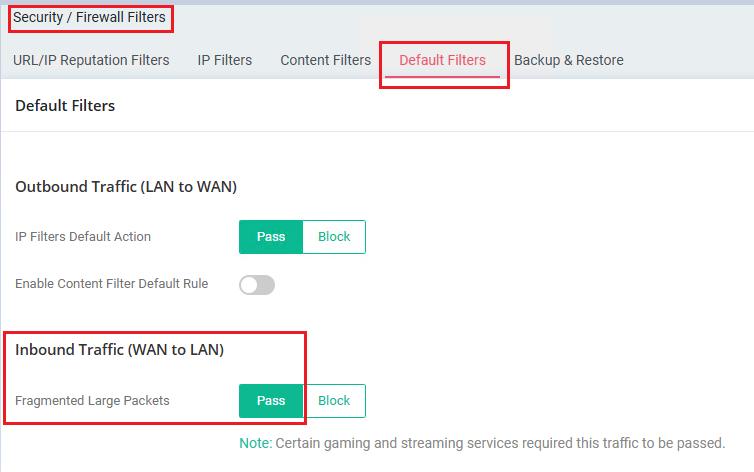
Task: Choose Pass for Fragmented Large Packets
Action: click(271, 401)
